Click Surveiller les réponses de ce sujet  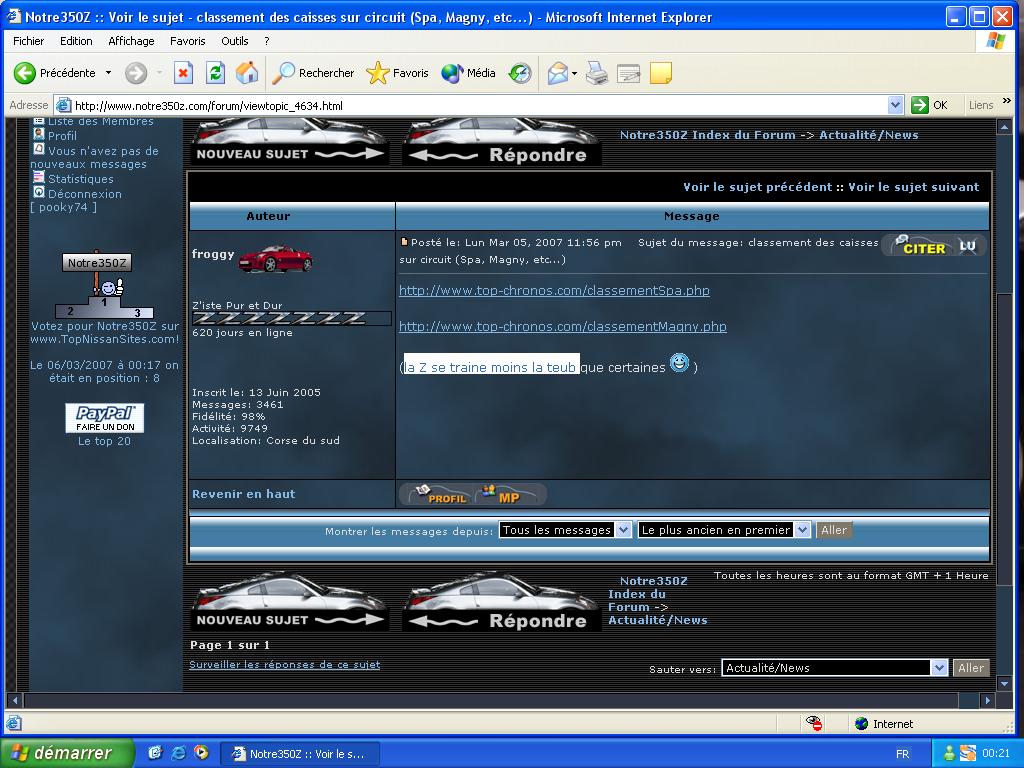[x=284, y=664]
